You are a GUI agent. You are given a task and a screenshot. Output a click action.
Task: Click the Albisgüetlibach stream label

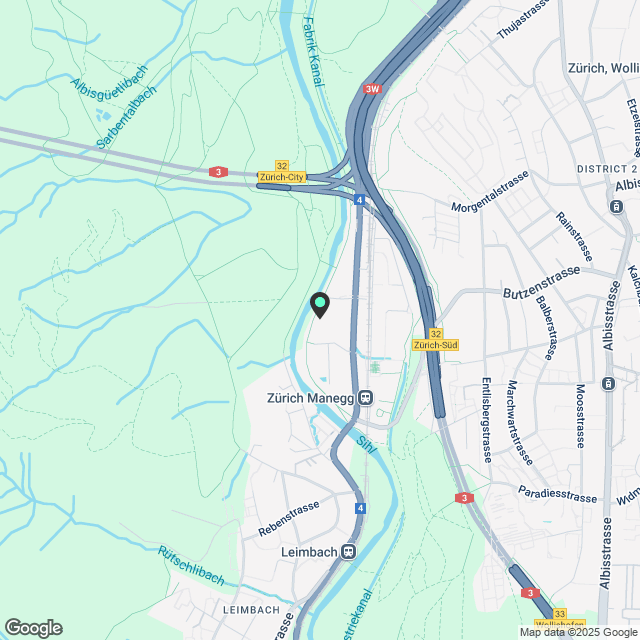[x=109, y=82]
